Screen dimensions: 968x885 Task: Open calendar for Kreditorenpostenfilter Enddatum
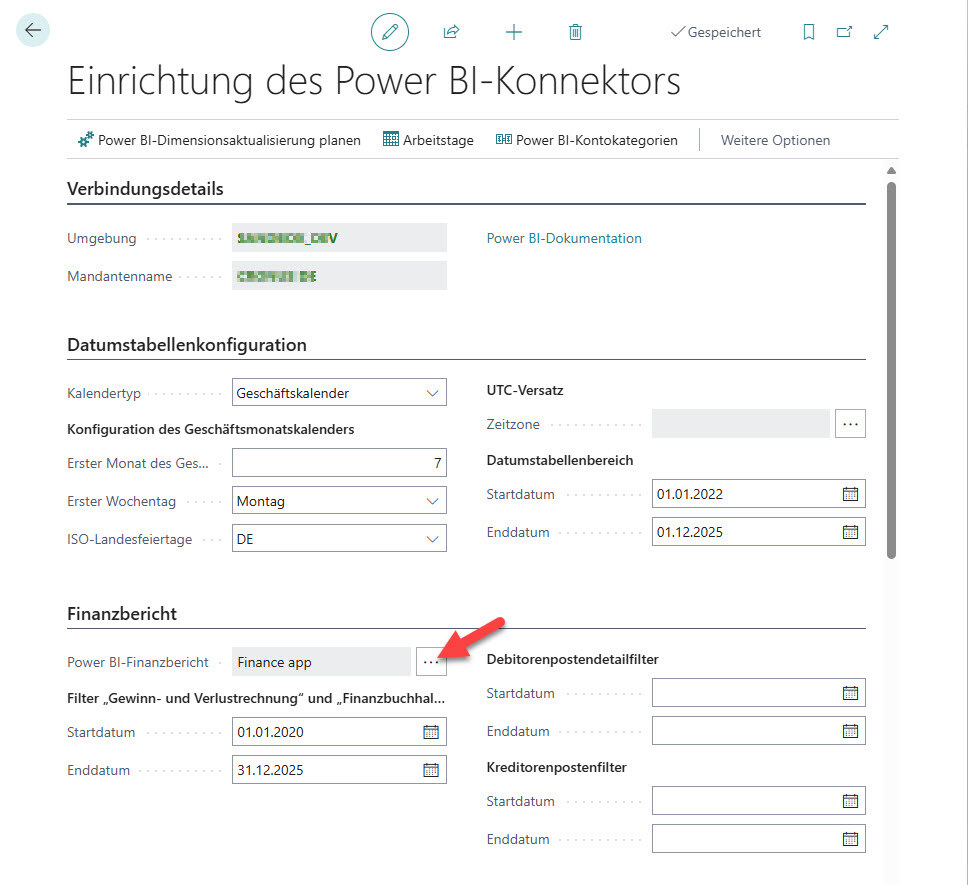click(x=850, y=839)
